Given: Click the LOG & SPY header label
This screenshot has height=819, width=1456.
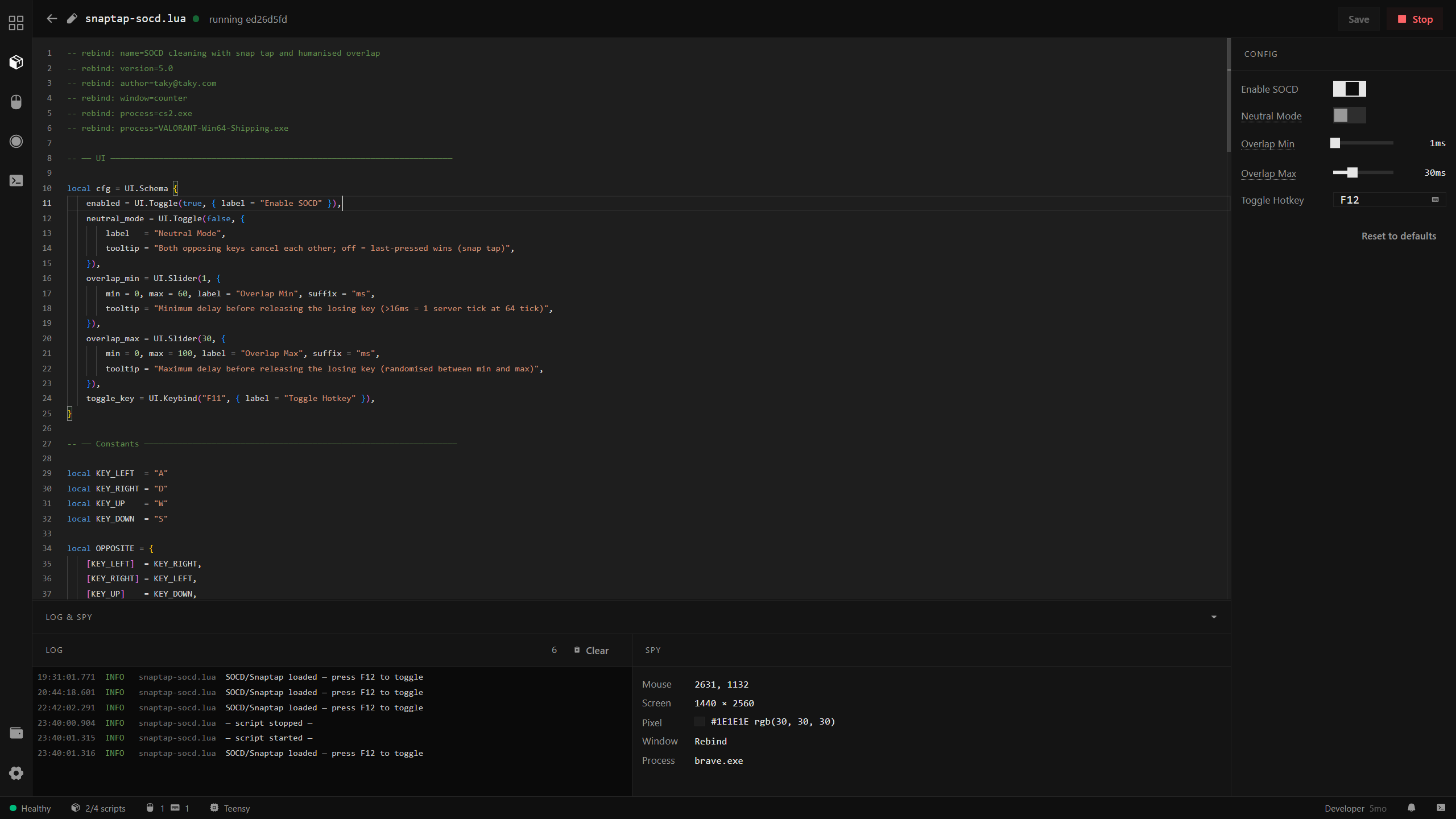Looking at the screenshot, I should pos(69,617).
